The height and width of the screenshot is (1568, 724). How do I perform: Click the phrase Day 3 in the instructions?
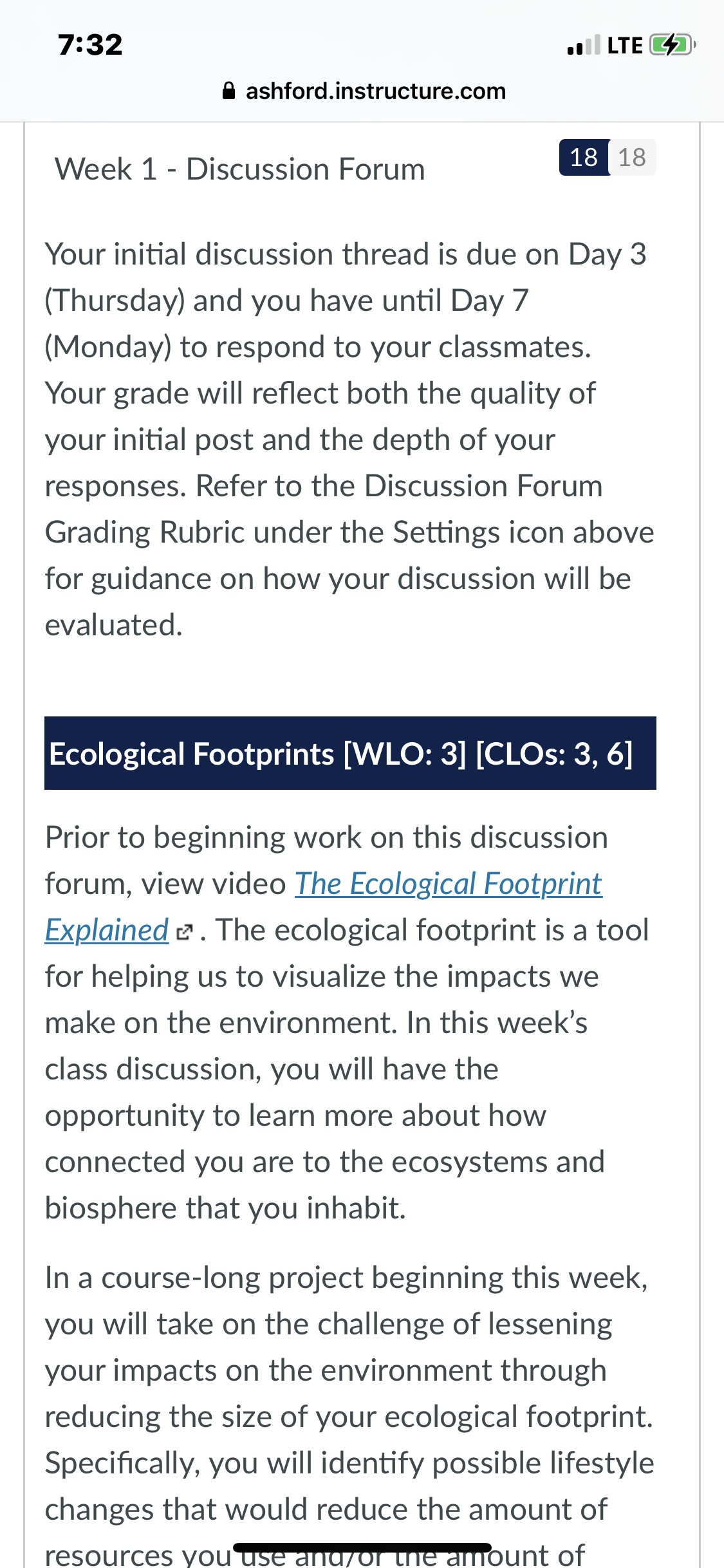tap(608, 254)
